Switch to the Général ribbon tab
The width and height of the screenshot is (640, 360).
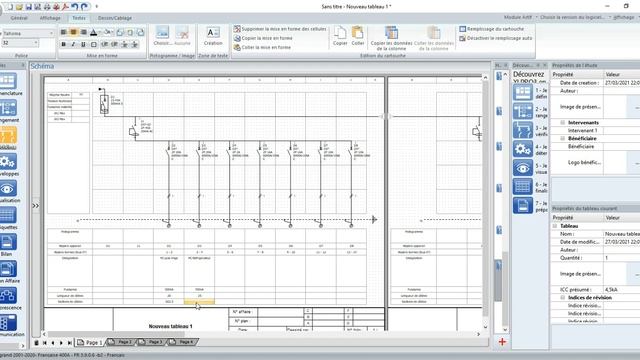(x=19, y=18)
